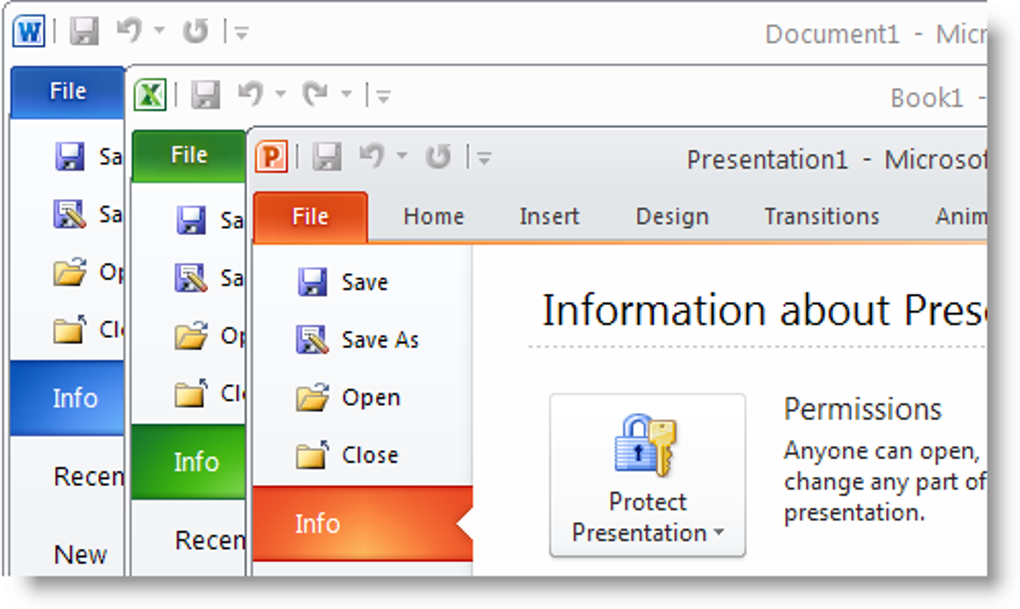Image resolution: width=1020 pixels, height=609 pixels.
Task: Click the undo arrow in Word's quick access toolbar
Action: (128, 32)
